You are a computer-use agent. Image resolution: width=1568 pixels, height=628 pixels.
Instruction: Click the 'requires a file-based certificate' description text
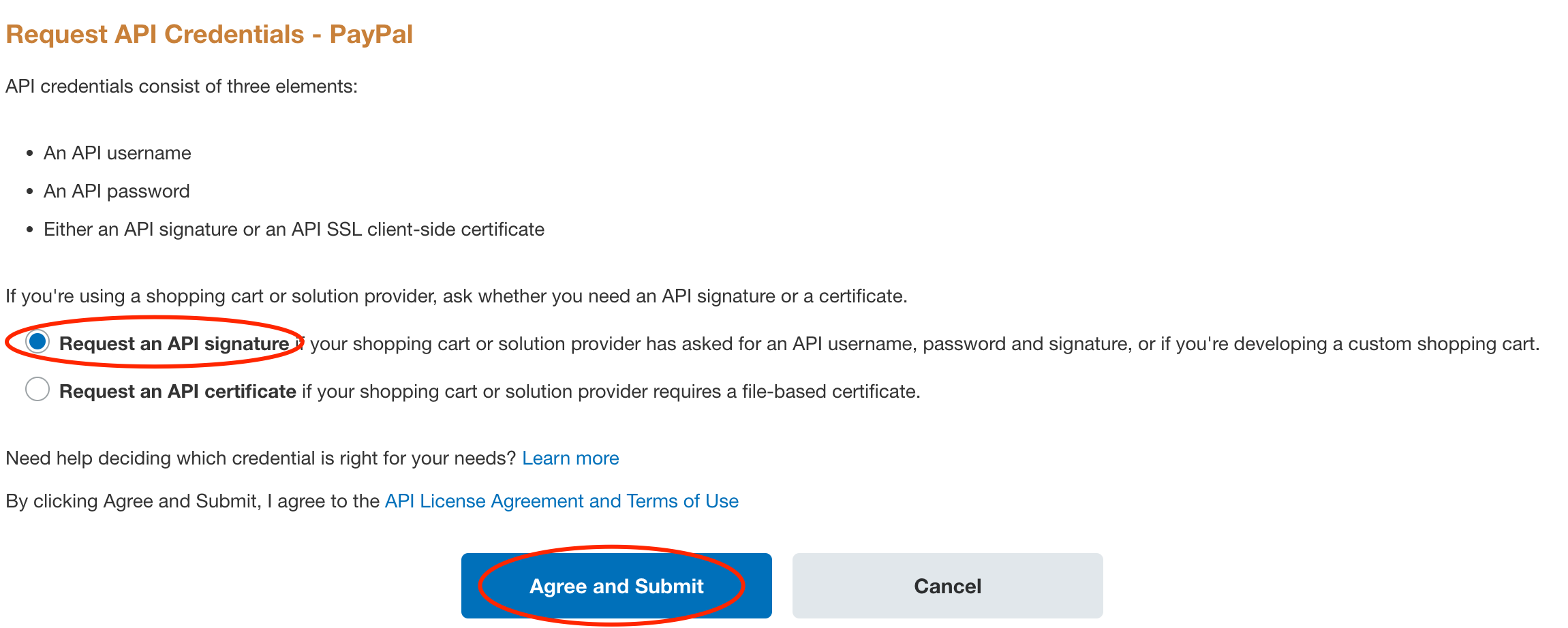(x=611, y=392)
